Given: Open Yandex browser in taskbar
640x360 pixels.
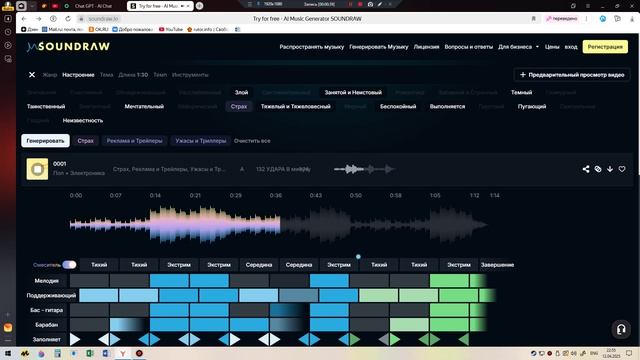Looking at the screenshot, I should point(122,353).
